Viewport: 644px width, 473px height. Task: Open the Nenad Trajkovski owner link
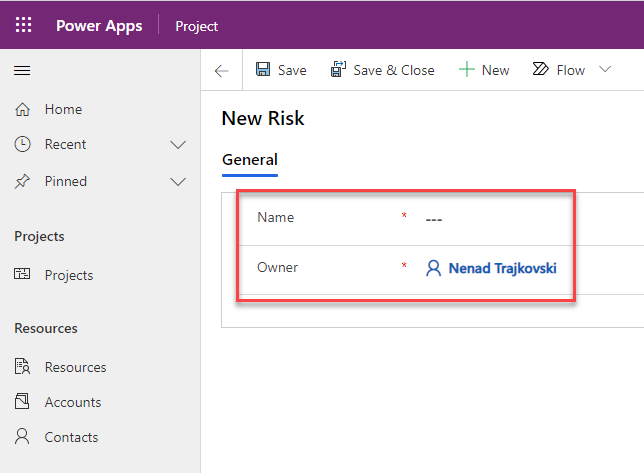[502, 268]
